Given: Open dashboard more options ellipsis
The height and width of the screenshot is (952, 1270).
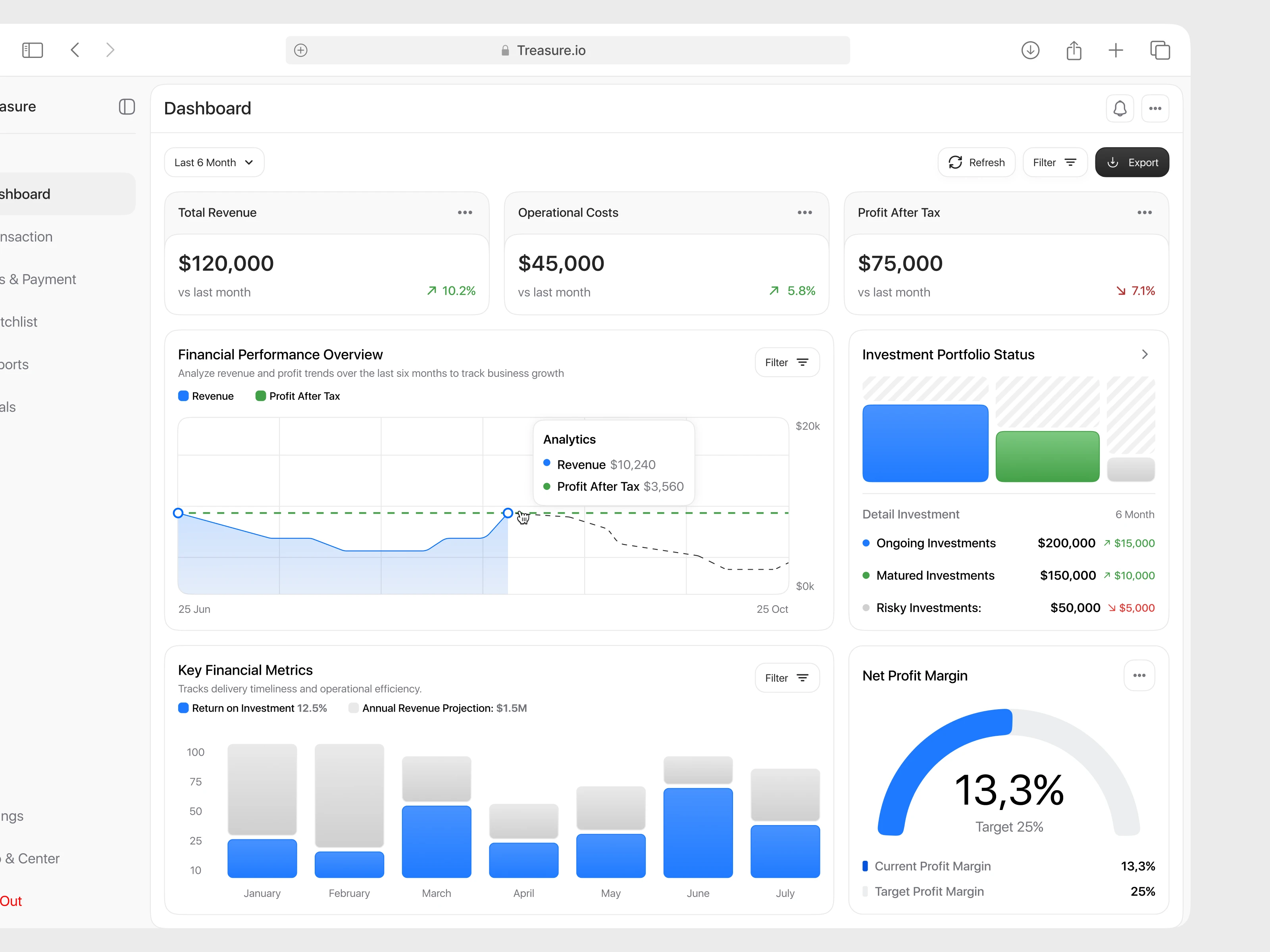Looking at the screenshot, I should pos(1155,108).
